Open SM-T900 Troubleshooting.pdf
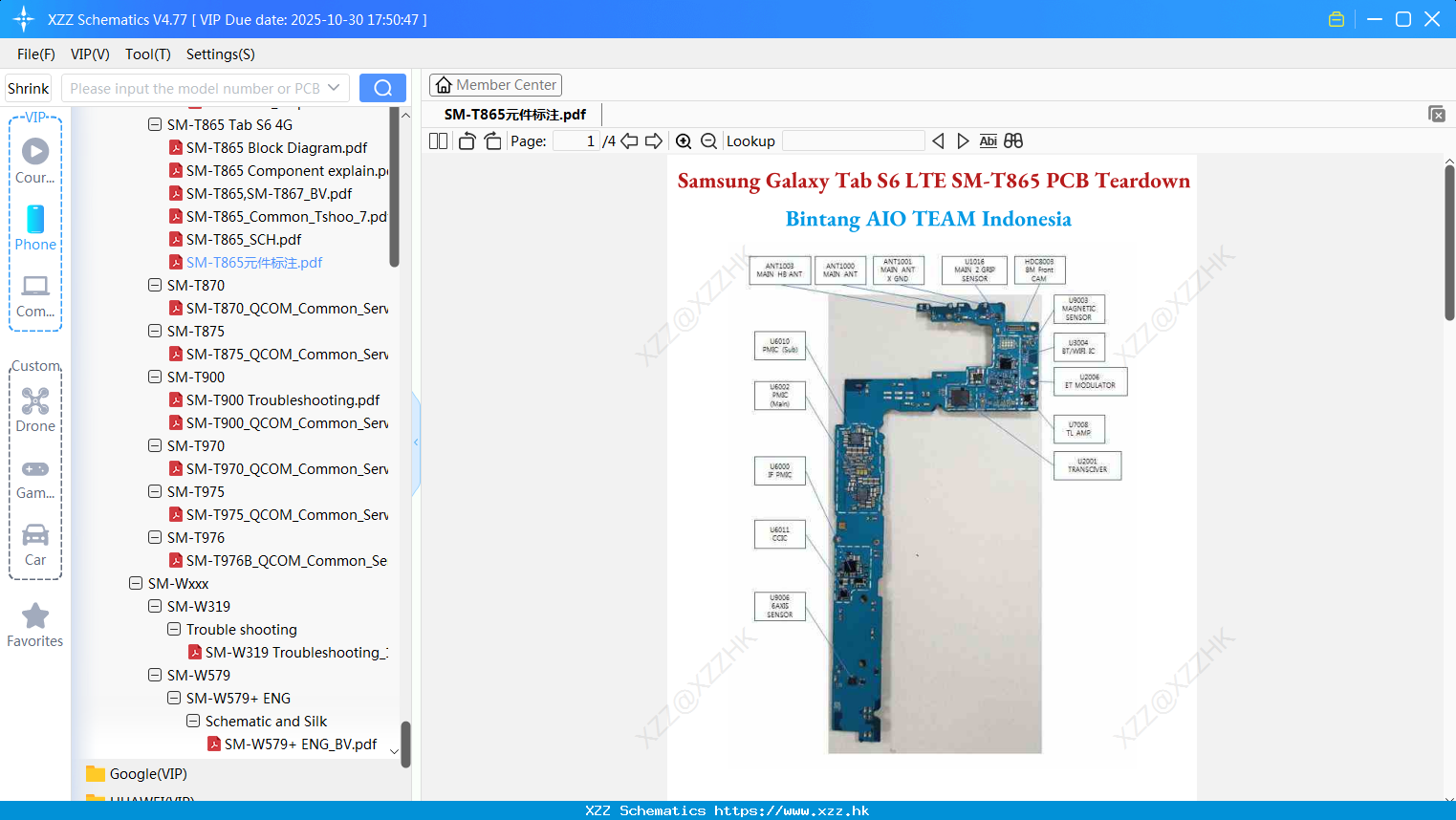Image resolution: width=1456 pixels, height=820 pixels. pyautogui.click(x=283, y=399)
